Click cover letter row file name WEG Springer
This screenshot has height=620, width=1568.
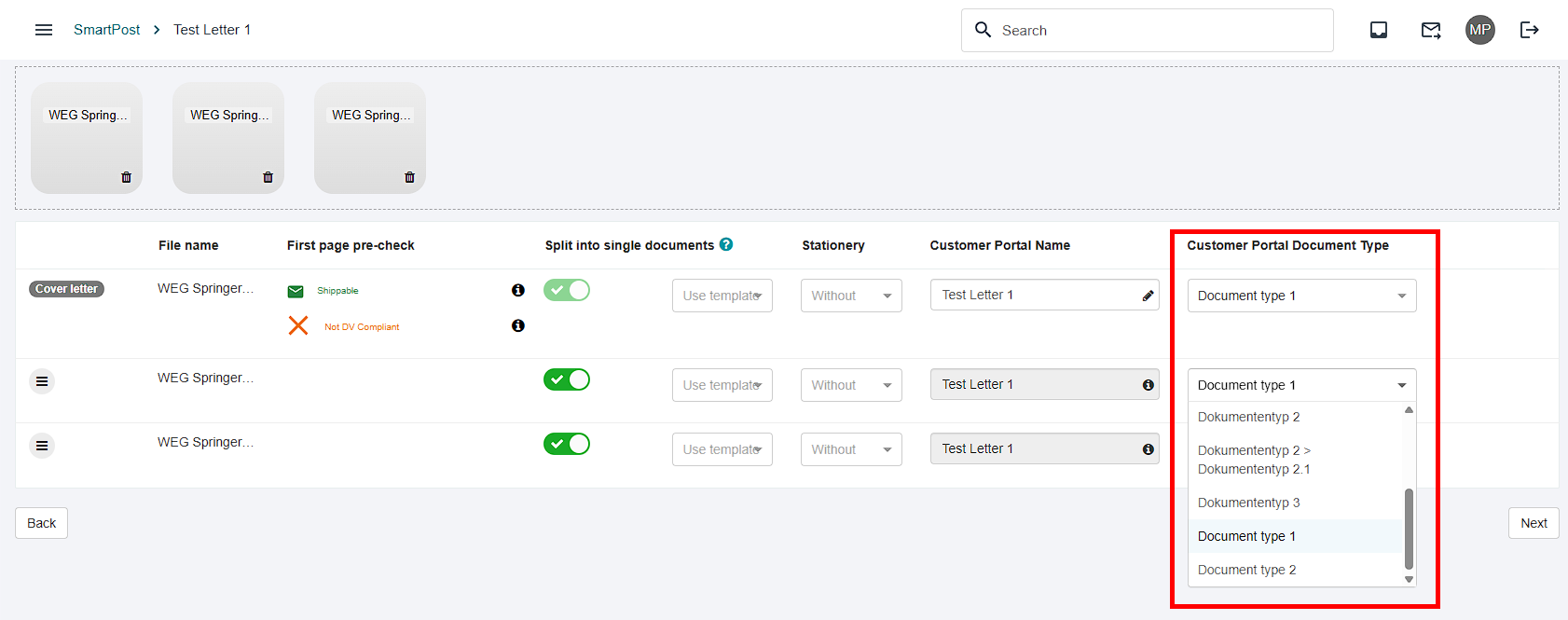pyautogui.click(x=205, y=288)
